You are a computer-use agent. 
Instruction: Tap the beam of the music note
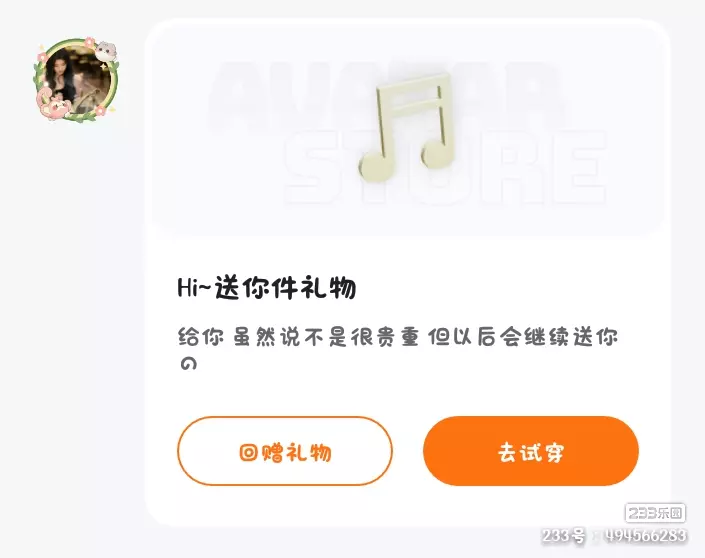click(x=414, y=93)
